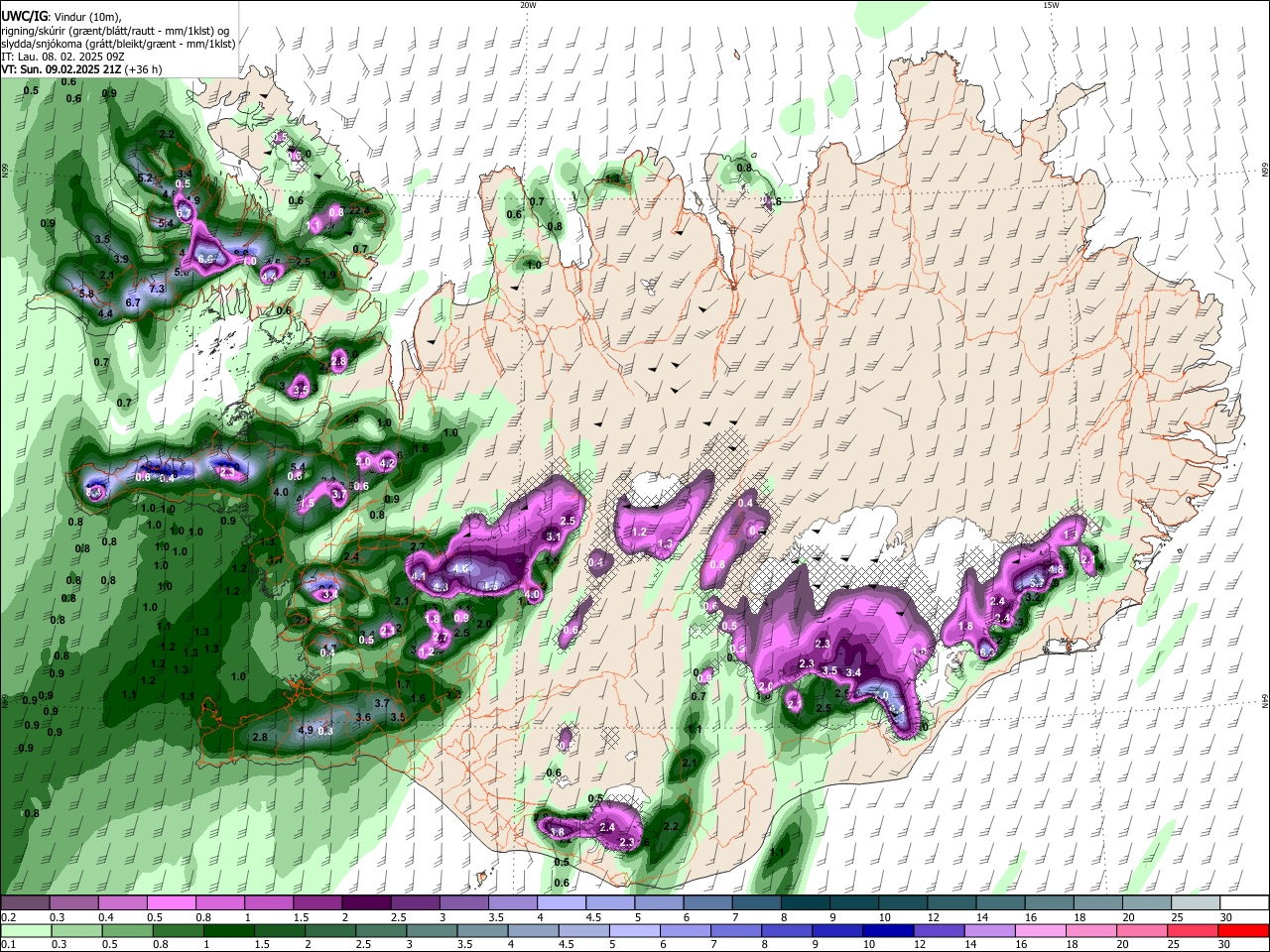This screenshot has height=952, width=1270.
Task: Pick the darkest green 1 mm rain swatch
Action: click(x=228, y=931)
